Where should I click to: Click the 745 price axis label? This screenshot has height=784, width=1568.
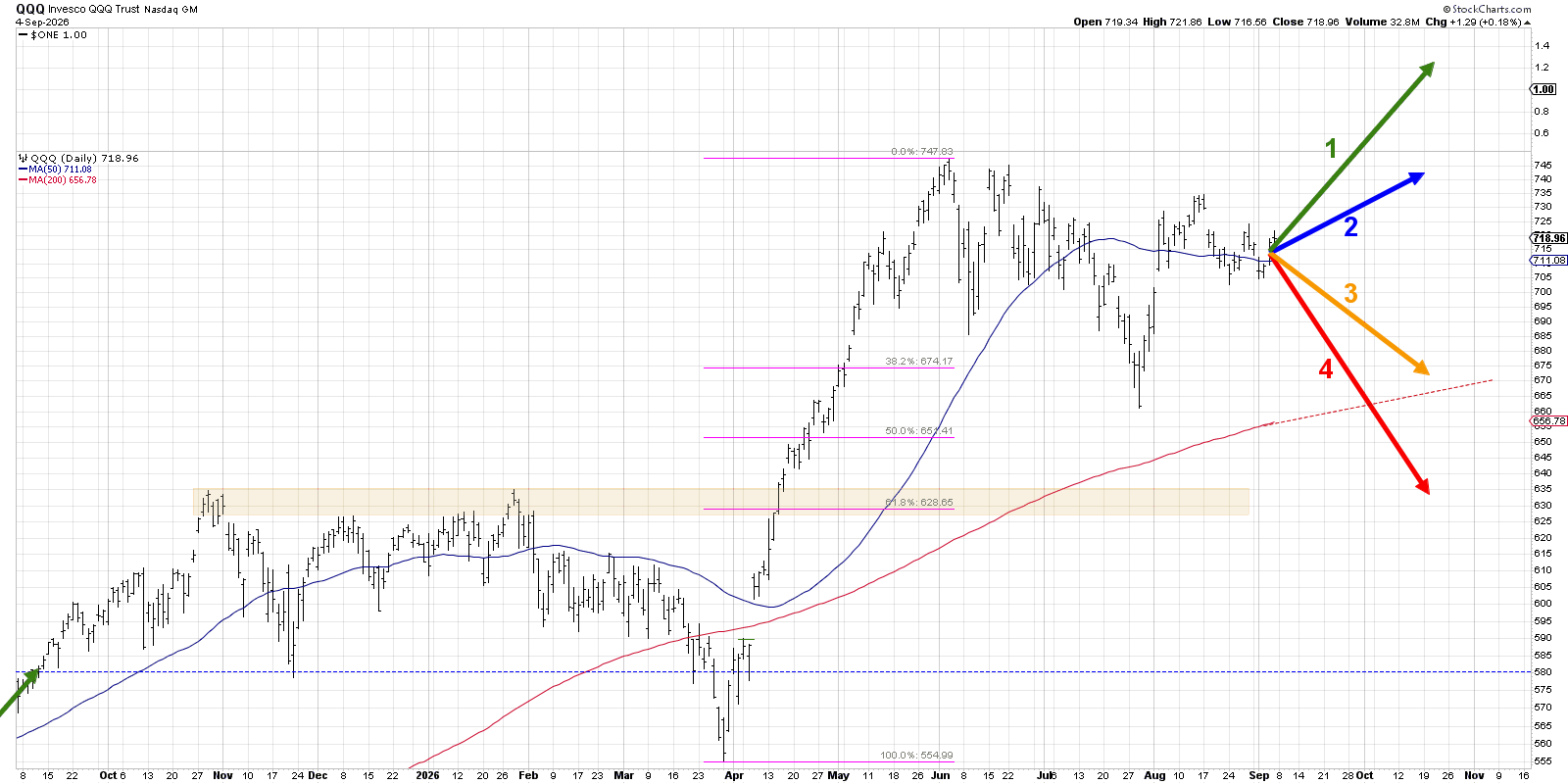[1543, 166]
